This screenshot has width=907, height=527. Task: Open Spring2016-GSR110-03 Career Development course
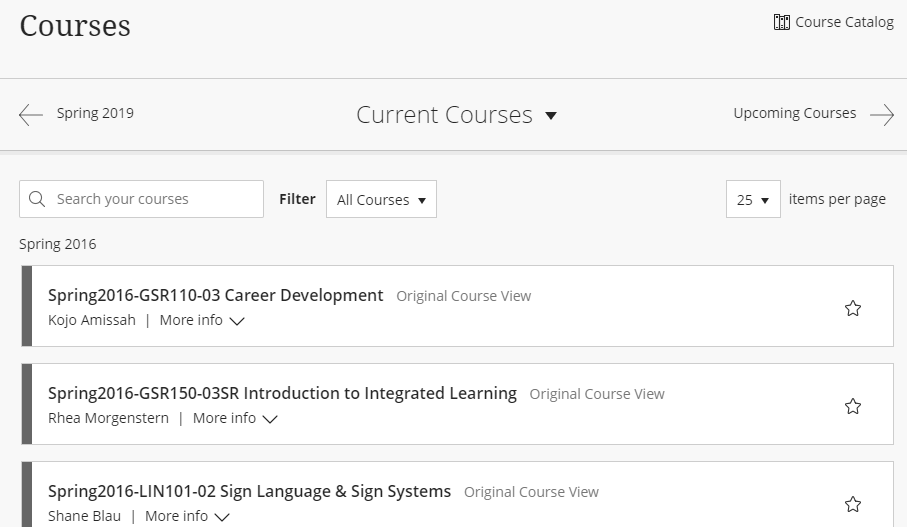pos(215,296)
